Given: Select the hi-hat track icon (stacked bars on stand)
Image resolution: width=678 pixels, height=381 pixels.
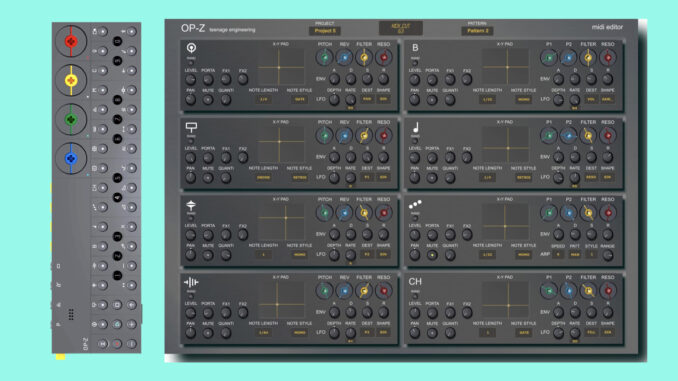Looking at the screenshot, I should tap(191, 205).
